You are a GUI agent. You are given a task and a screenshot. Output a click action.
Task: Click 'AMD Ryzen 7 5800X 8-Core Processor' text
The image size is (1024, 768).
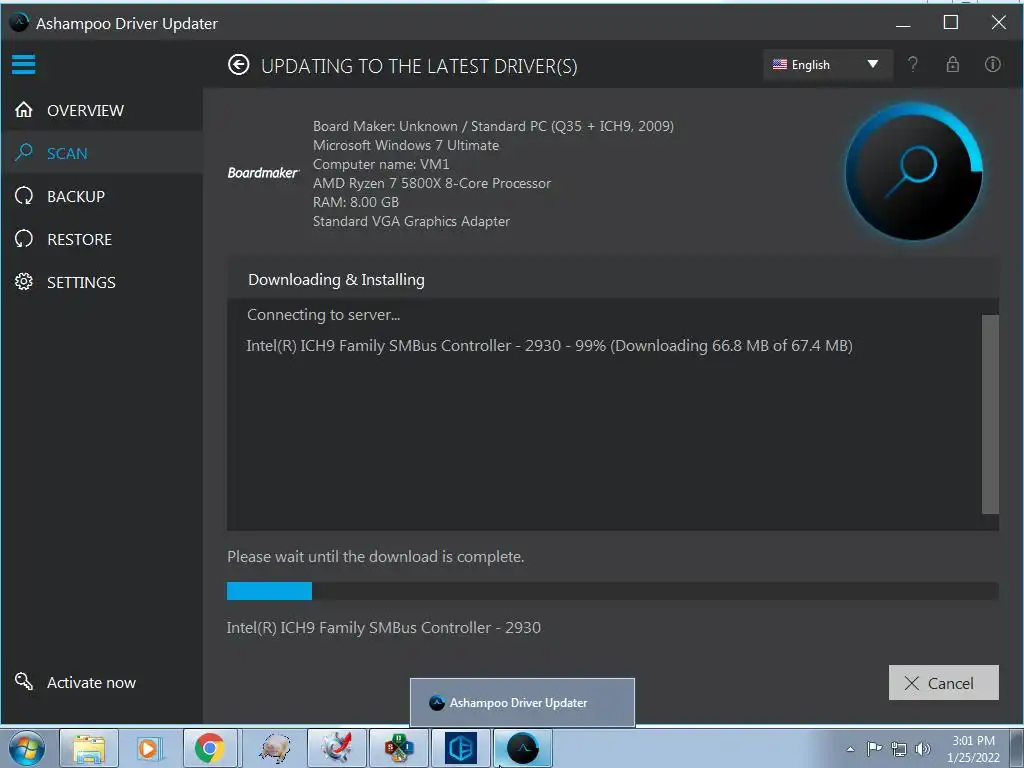[x=432, y=184]
